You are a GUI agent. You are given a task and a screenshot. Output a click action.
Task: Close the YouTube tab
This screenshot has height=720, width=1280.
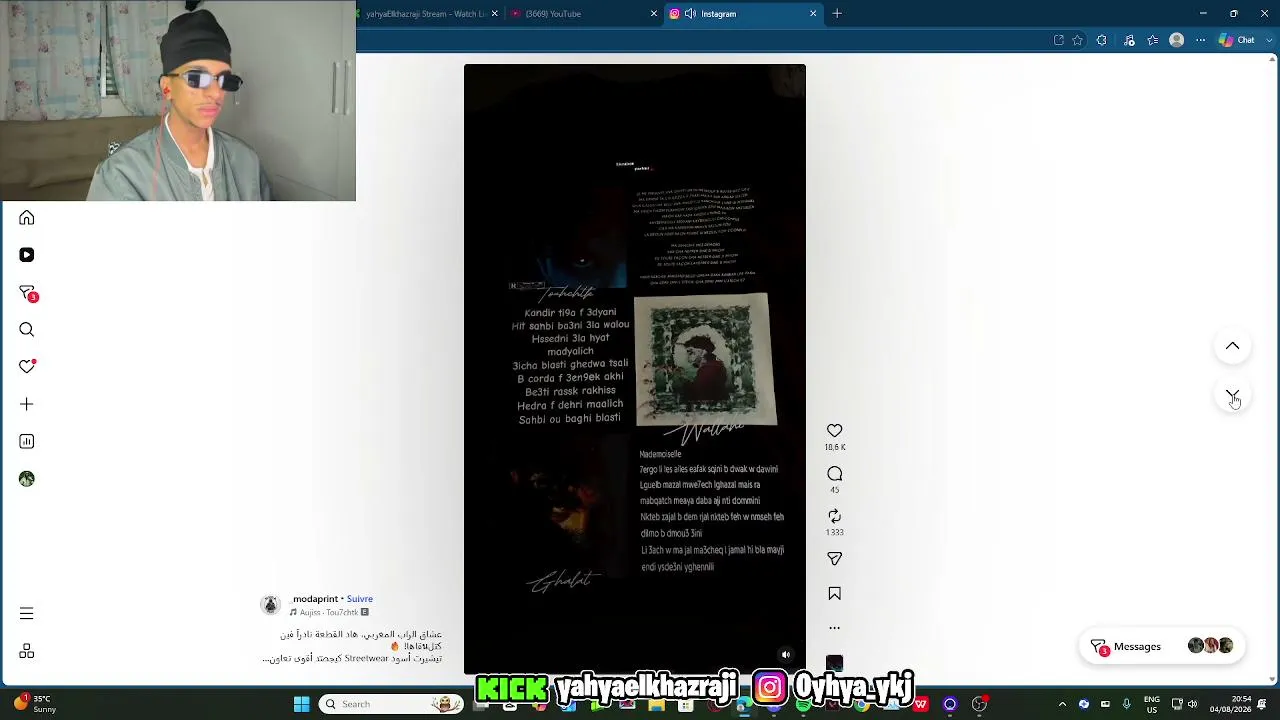[654, 14]
